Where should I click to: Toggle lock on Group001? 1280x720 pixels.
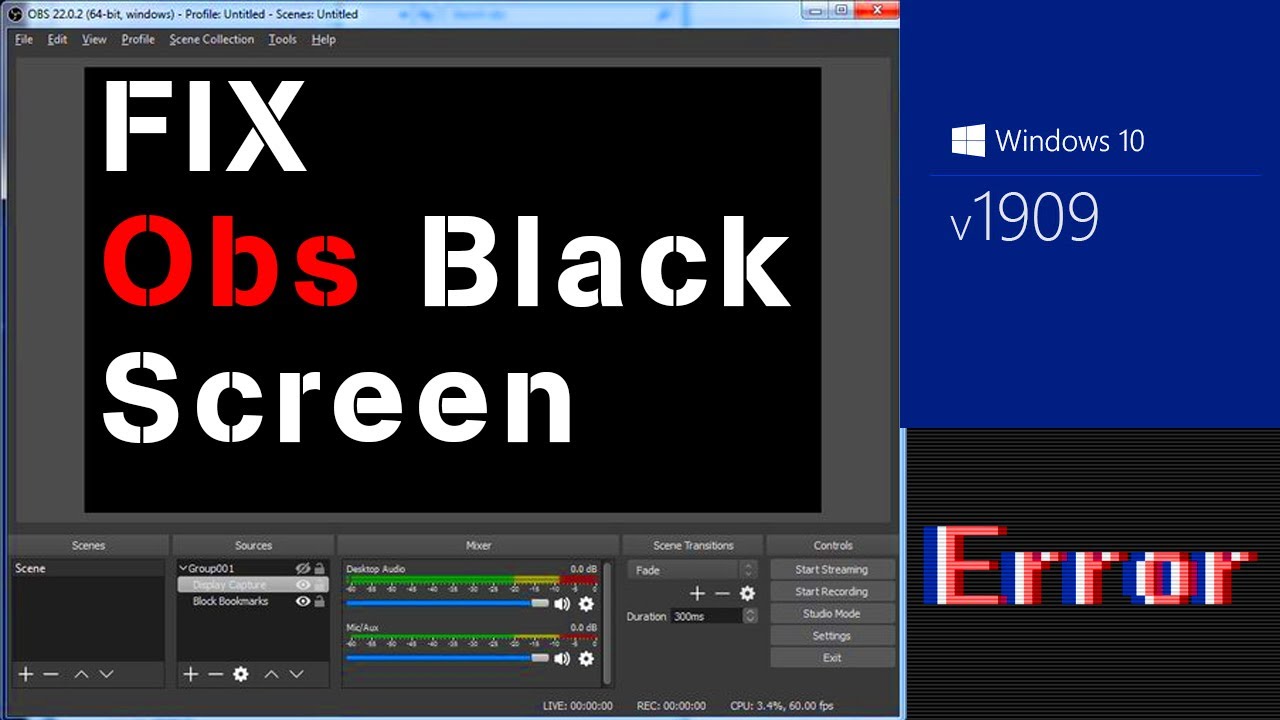pyautogui.click(x=320, y=568)
